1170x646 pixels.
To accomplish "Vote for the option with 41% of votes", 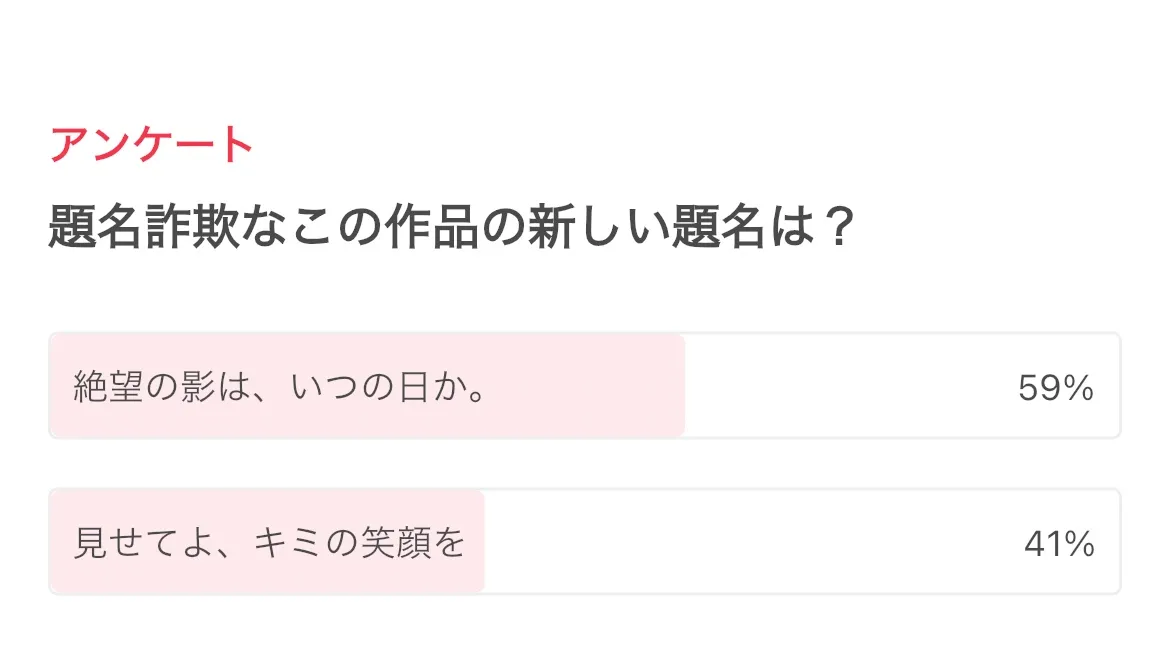I will (600, 543).
